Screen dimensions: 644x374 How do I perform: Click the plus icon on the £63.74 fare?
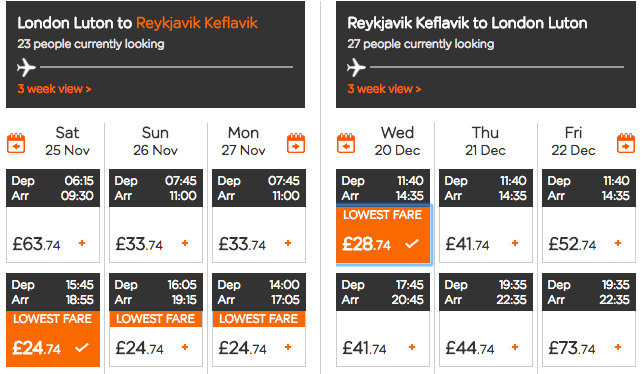pyautogui.click(x=82, y=243)
